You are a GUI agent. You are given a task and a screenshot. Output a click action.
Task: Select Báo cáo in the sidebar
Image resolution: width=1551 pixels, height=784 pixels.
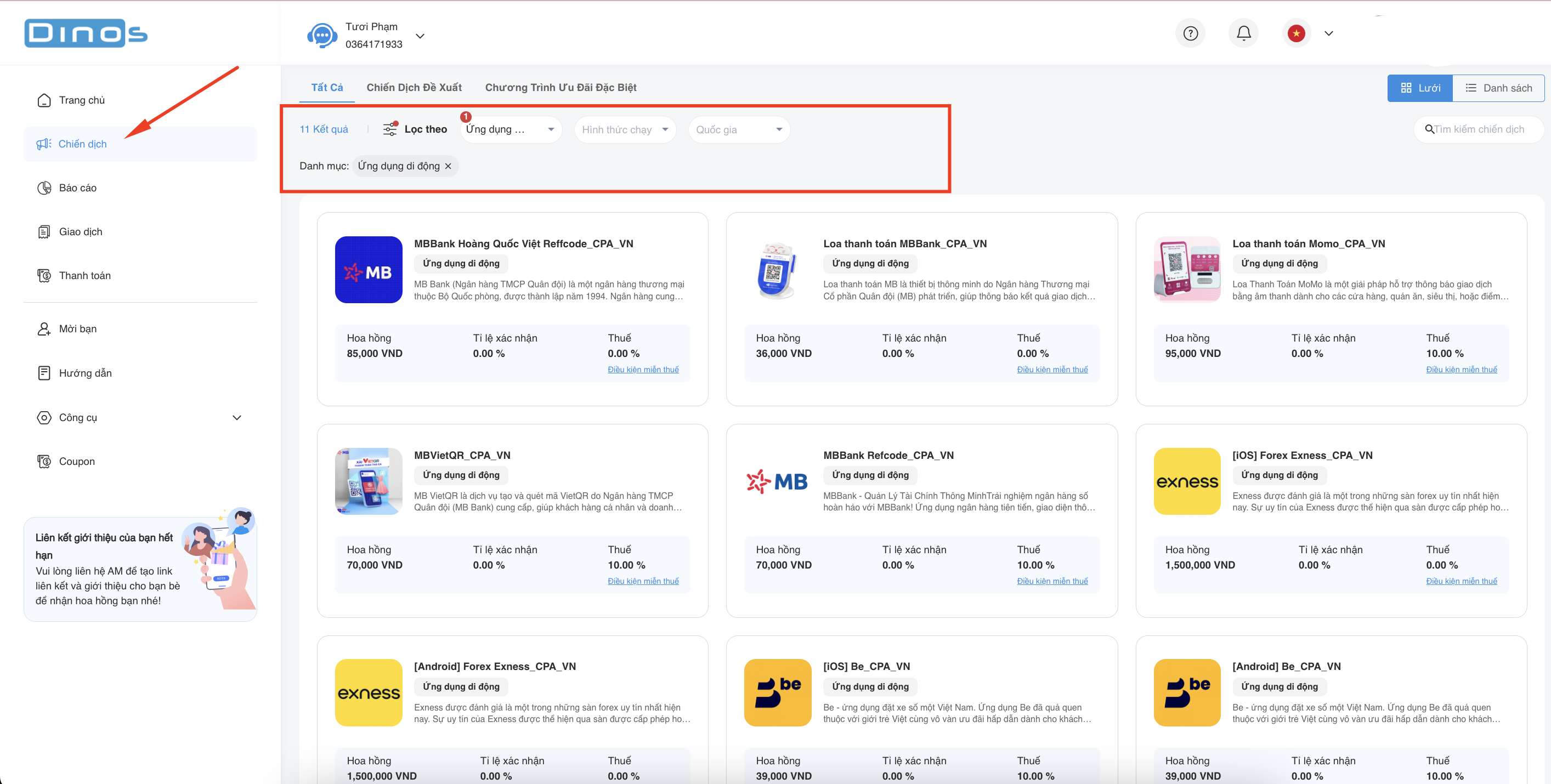(78, 187)
